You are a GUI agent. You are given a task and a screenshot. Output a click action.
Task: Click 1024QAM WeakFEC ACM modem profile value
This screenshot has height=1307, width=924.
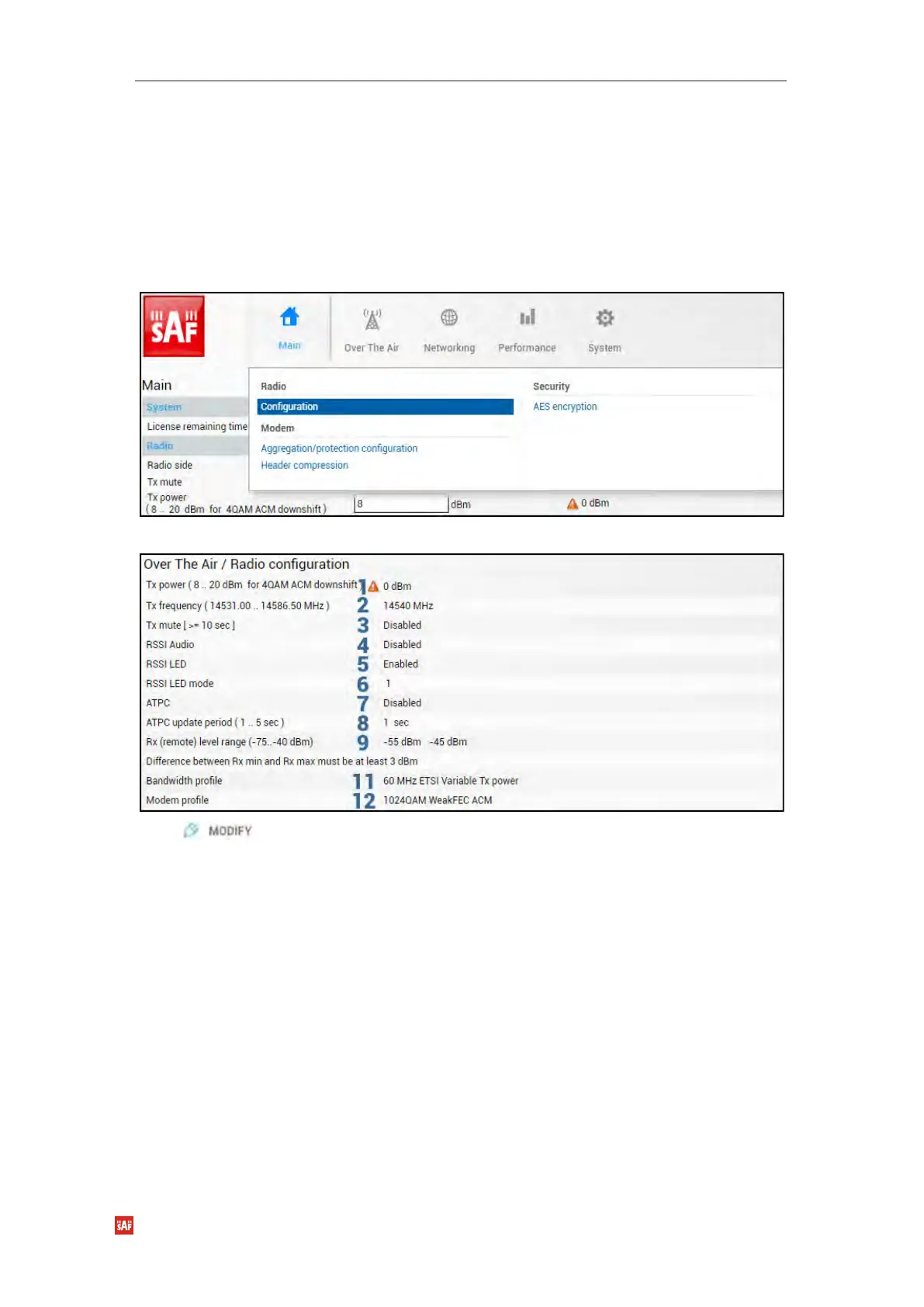438,800
